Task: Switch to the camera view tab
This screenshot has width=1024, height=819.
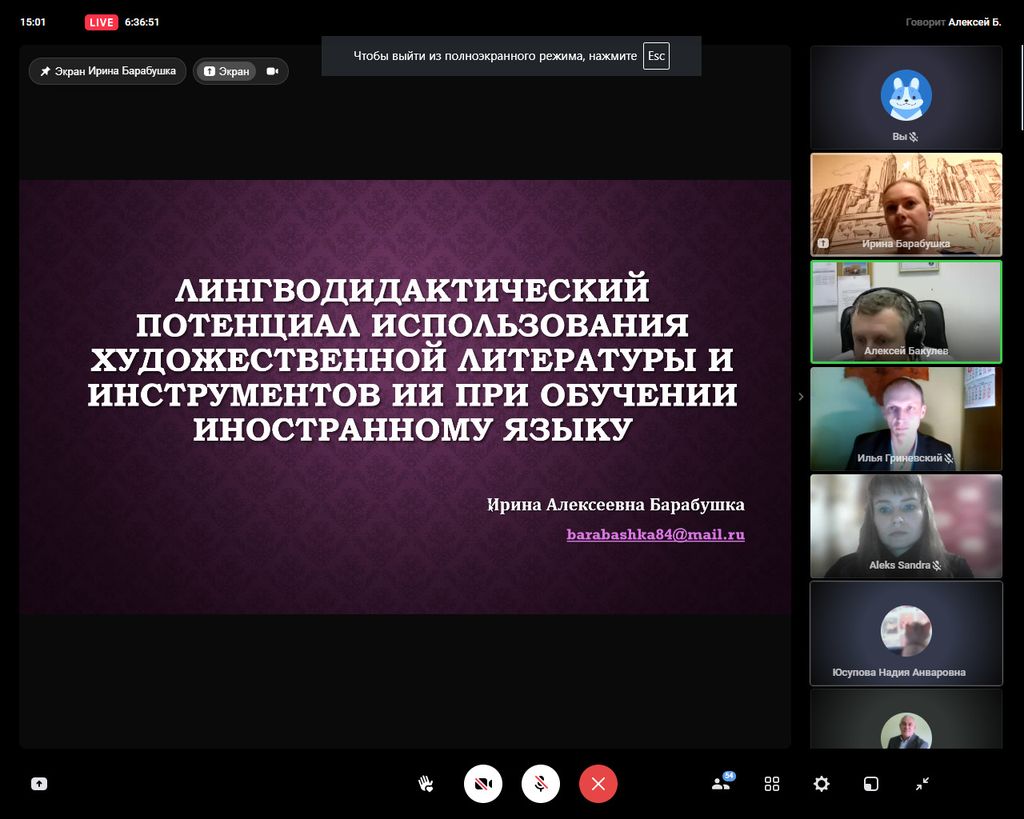Action: 272,71
